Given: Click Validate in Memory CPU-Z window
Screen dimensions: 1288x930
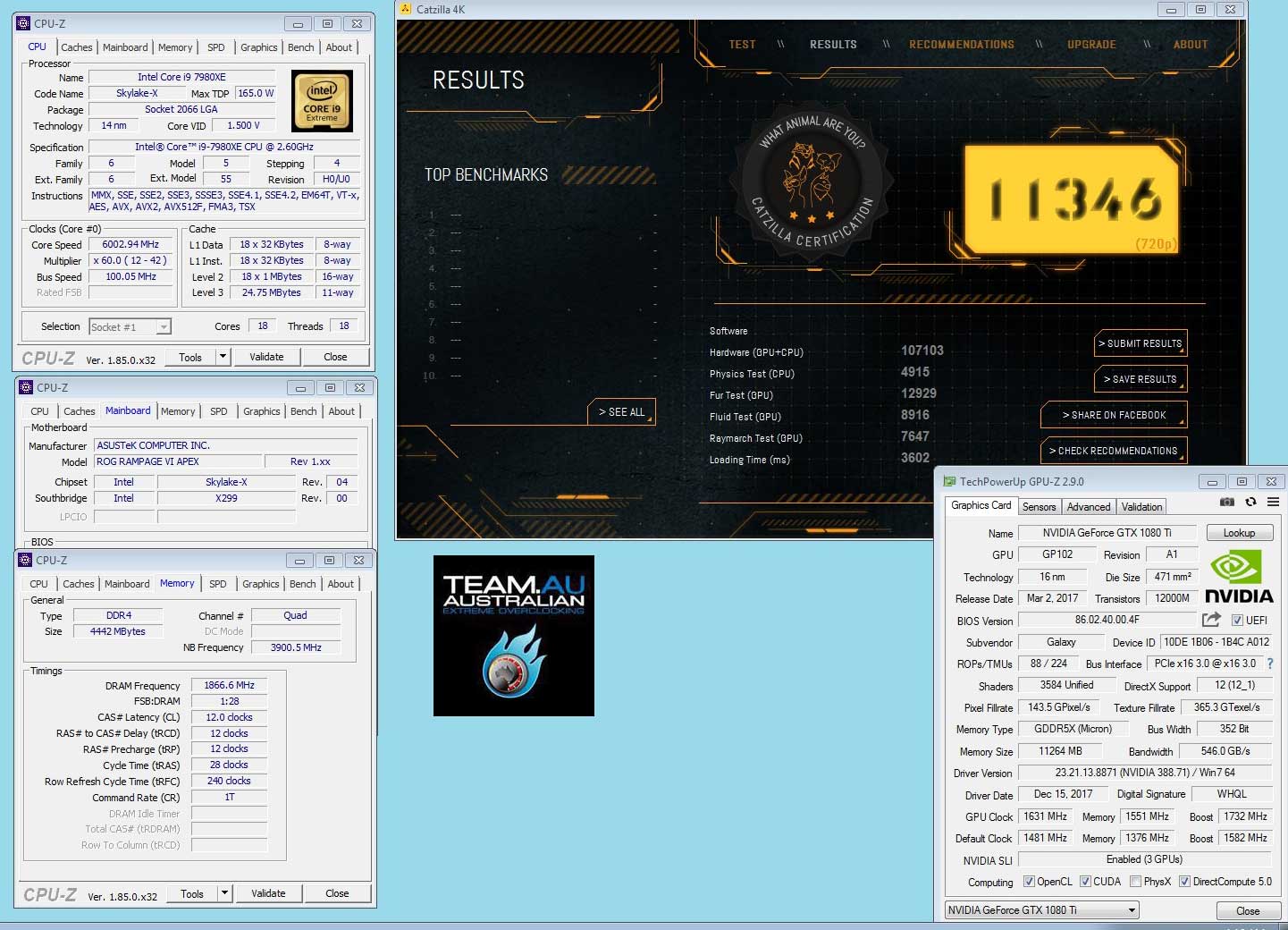Looking at the screenshot, I should tap(268, 893).
